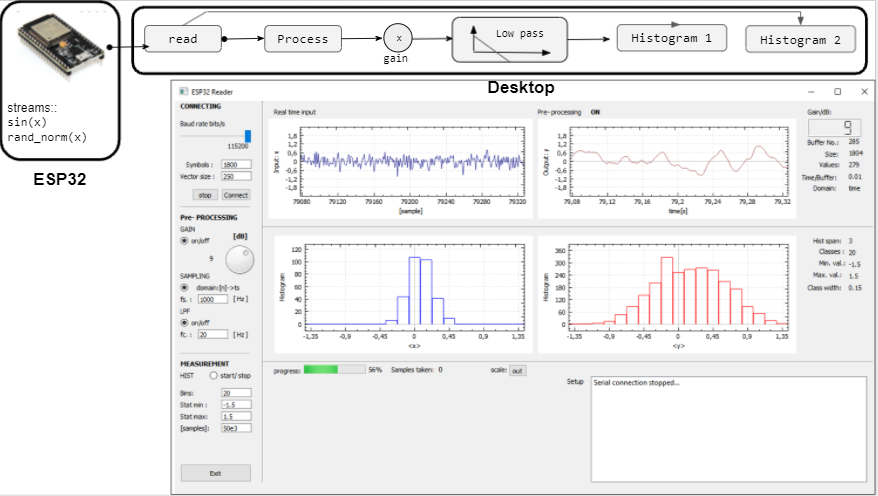The image size is (878, 496).
Task: Click the 56% progress label
Action: (x=375, y=370)
